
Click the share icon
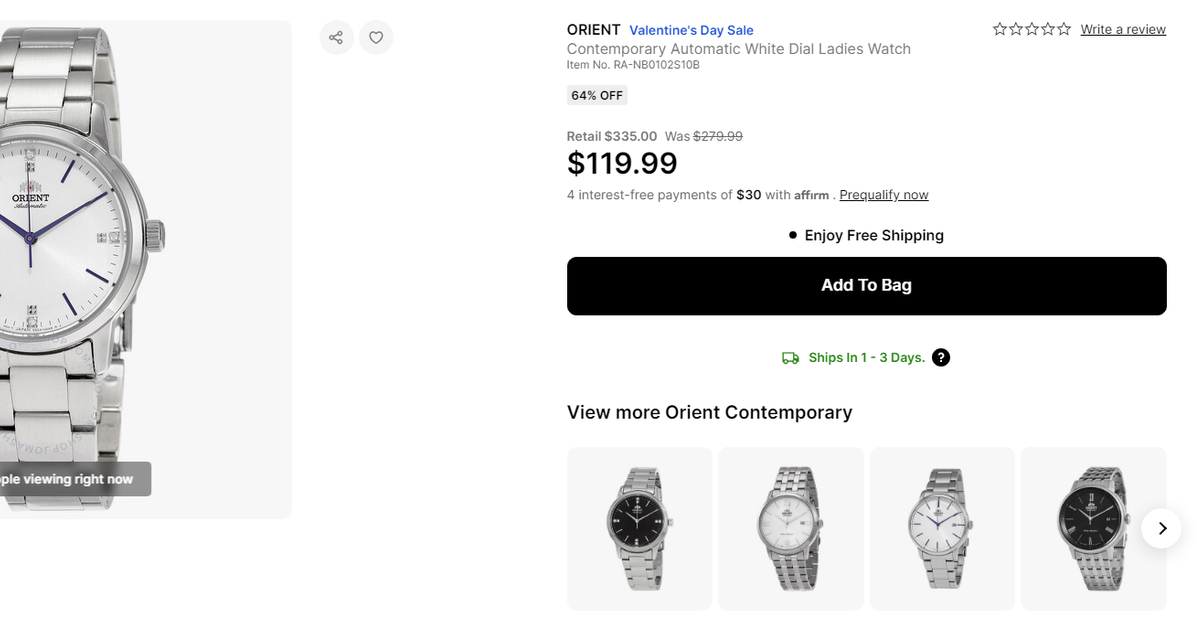pos(336,38)
